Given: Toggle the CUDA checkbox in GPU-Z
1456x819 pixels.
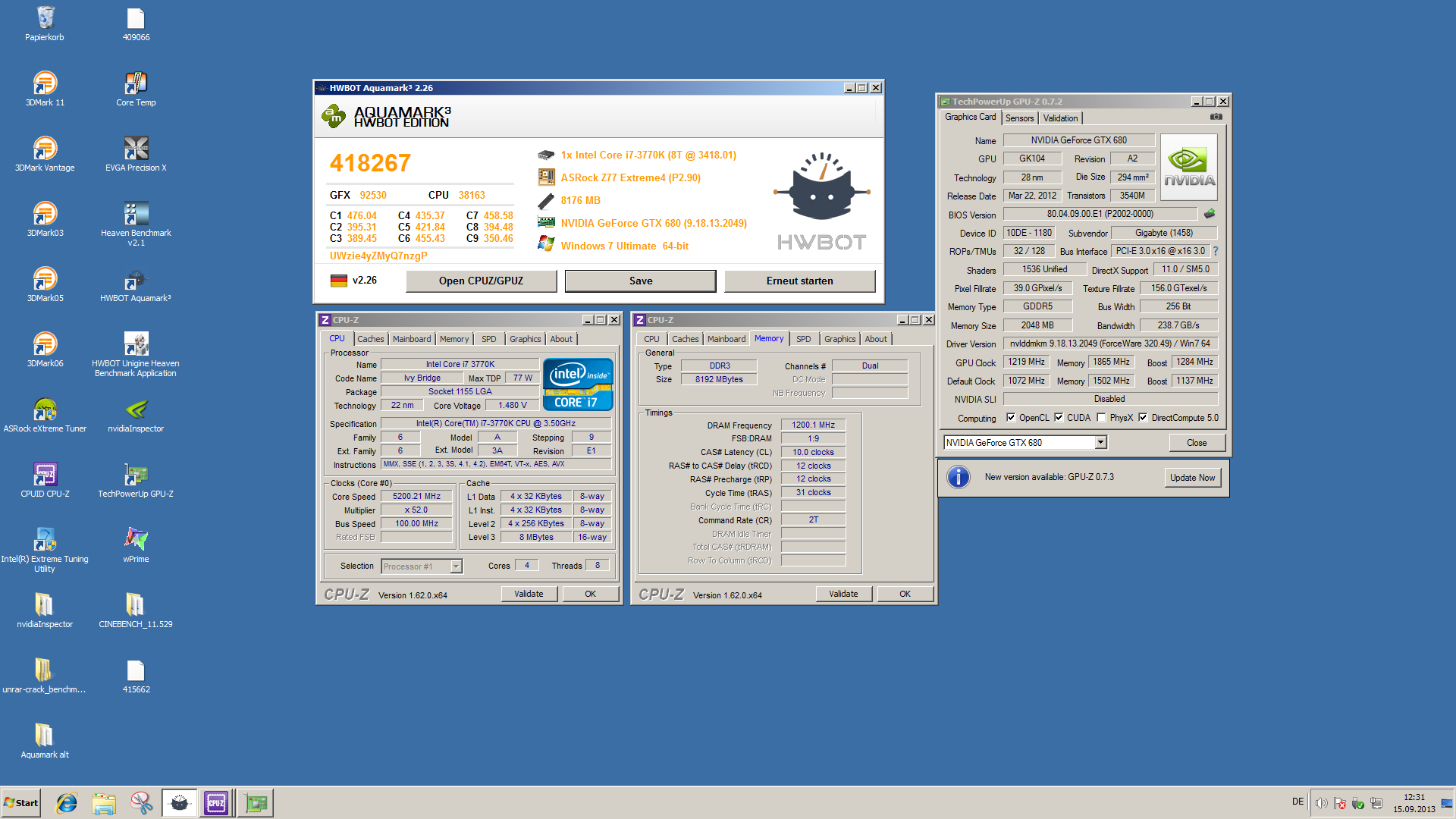Looking at the screenshot, I should (x=1059, y=418).
